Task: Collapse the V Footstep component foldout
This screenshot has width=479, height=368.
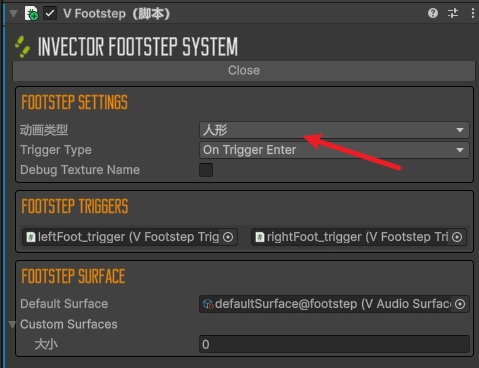Action: pyautogui.click(x=13, y=14)
